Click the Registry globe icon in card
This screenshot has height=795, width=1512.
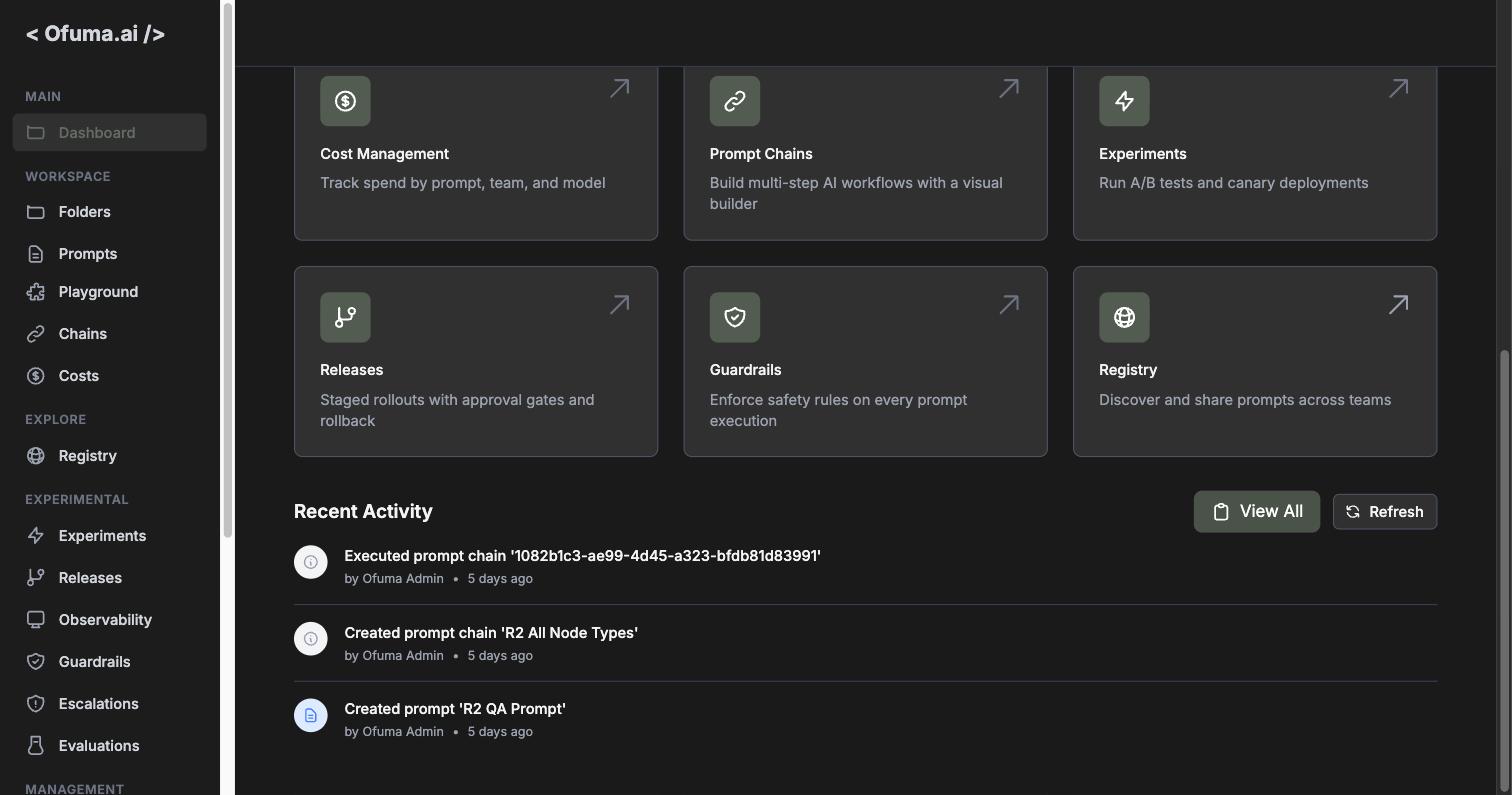(1124, 317)
